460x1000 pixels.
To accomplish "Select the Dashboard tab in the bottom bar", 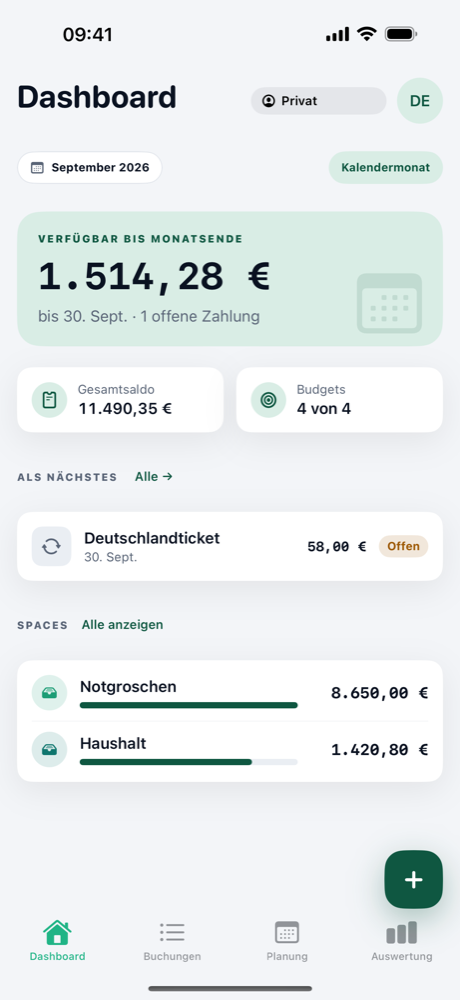I will pos(57,941).
